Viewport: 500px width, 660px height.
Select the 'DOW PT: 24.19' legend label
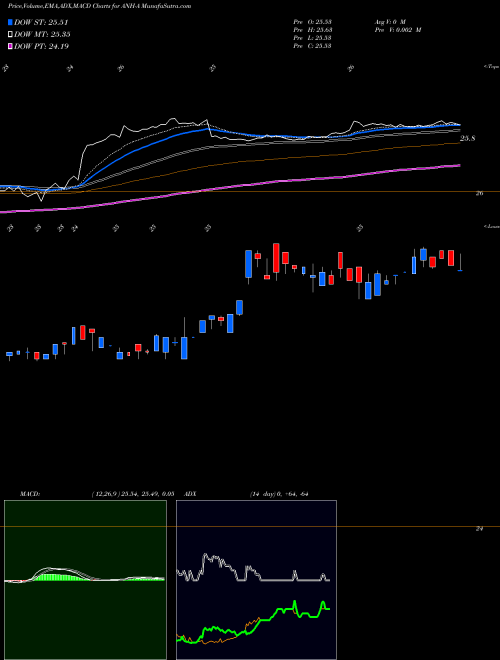pyautogui.click(x=41, y=46)
